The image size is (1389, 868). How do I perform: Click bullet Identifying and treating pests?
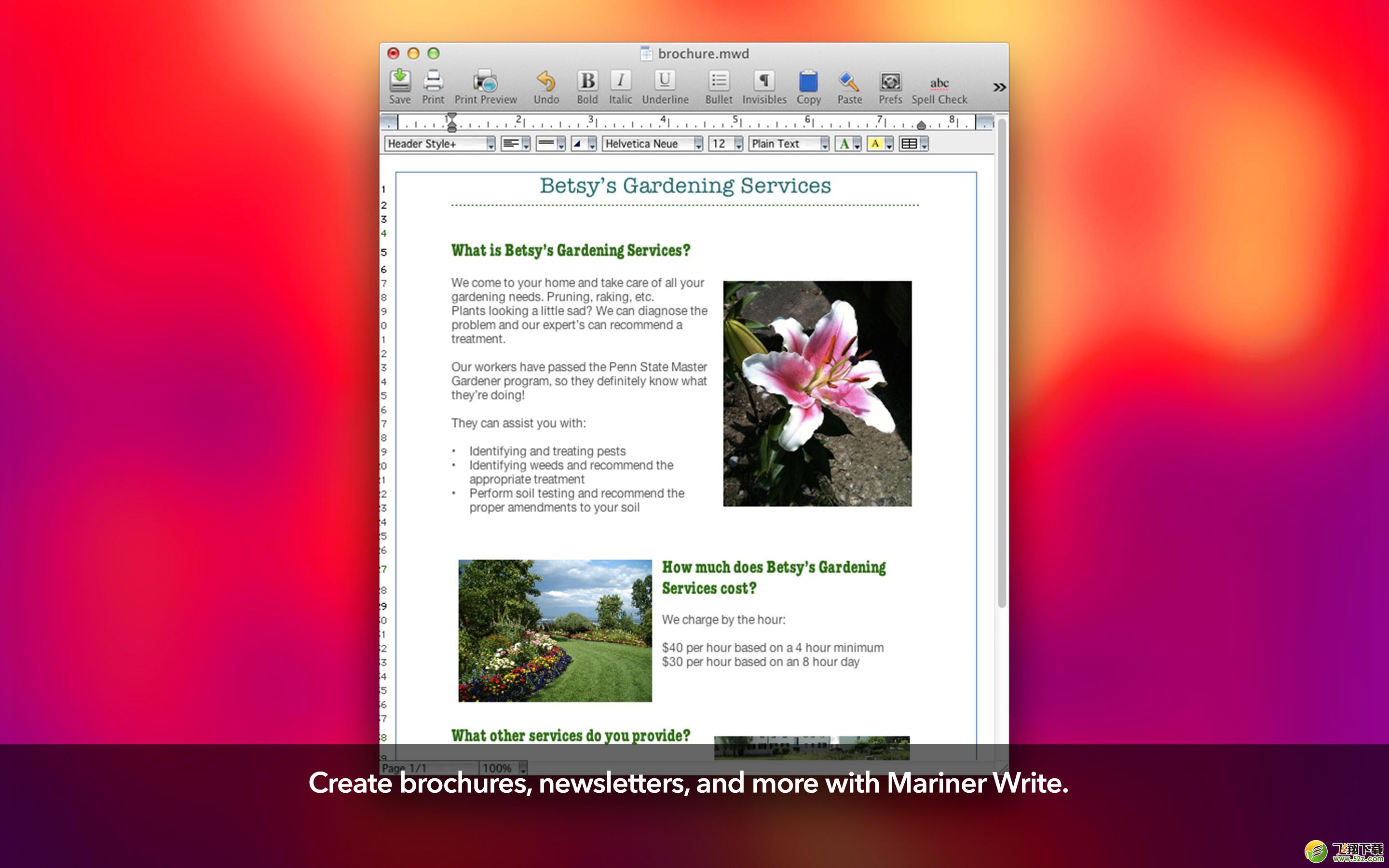tap(547, 451)
